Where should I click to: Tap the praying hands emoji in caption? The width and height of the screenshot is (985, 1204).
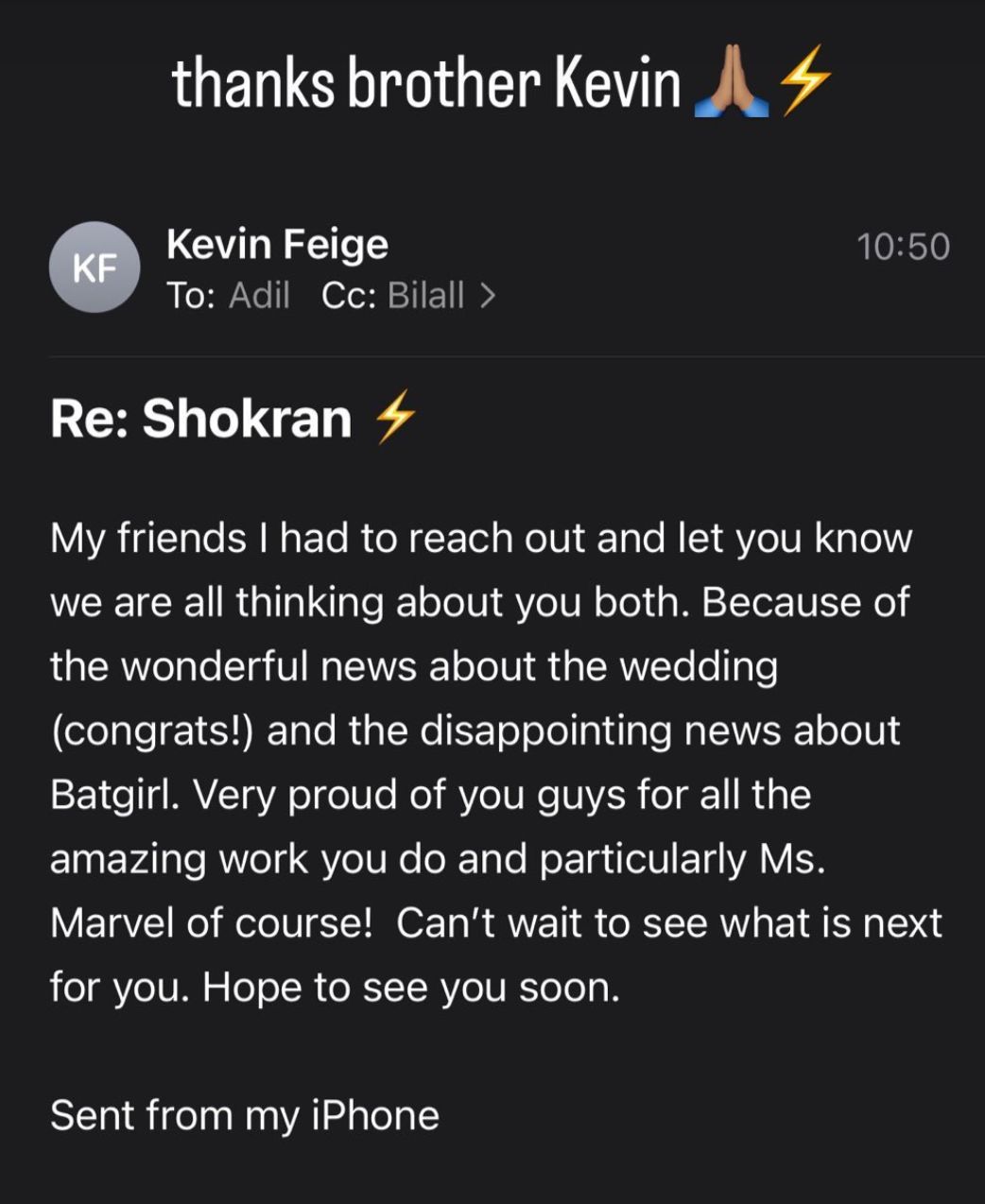[731, 81]
